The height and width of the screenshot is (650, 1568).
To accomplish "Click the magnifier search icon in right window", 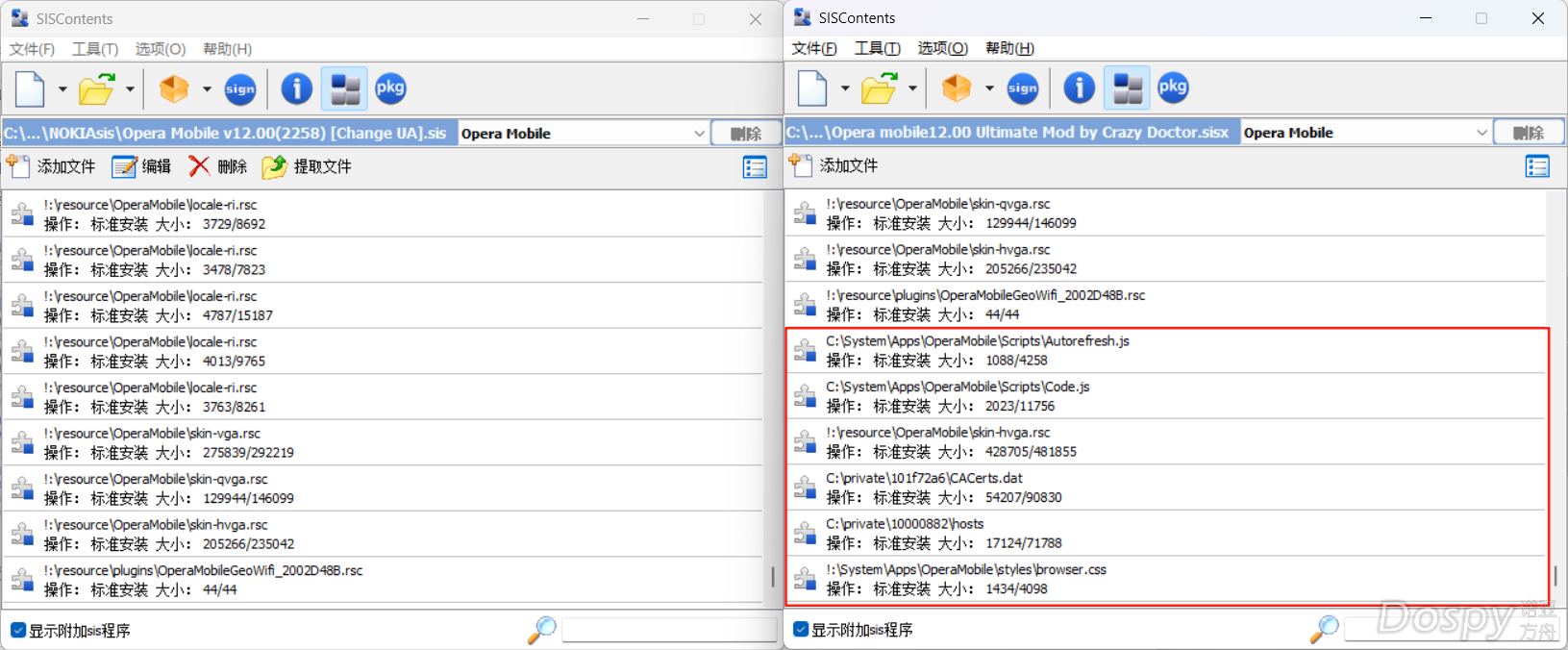I will coord(1325,629).
